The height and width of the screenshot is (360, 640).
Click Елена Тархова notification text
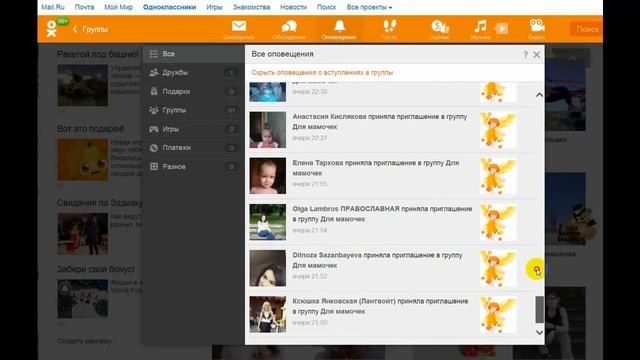[x=376, y=168]
